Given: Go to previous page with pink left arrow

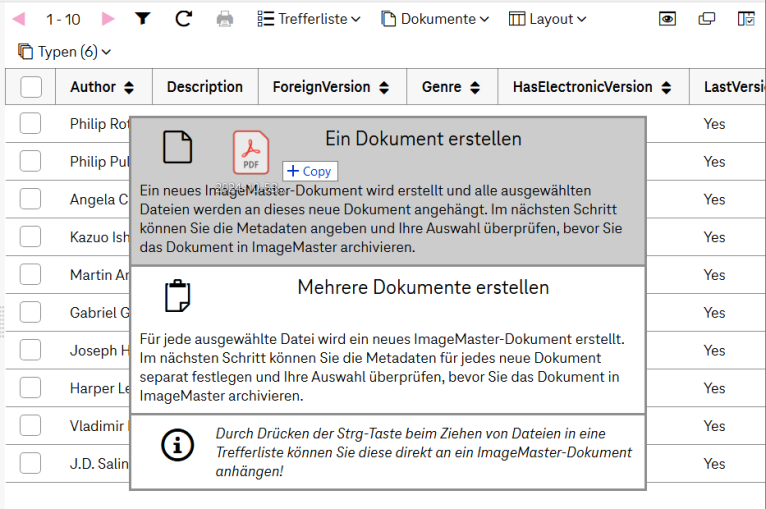Looking at the screenshot, I should click(19, 19).
